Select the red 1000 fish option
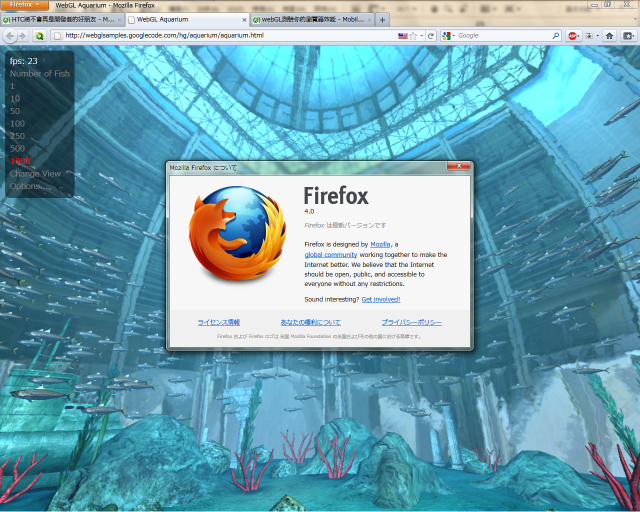The width and height of the screenshot is (640, 512). [x=20, y=161]
